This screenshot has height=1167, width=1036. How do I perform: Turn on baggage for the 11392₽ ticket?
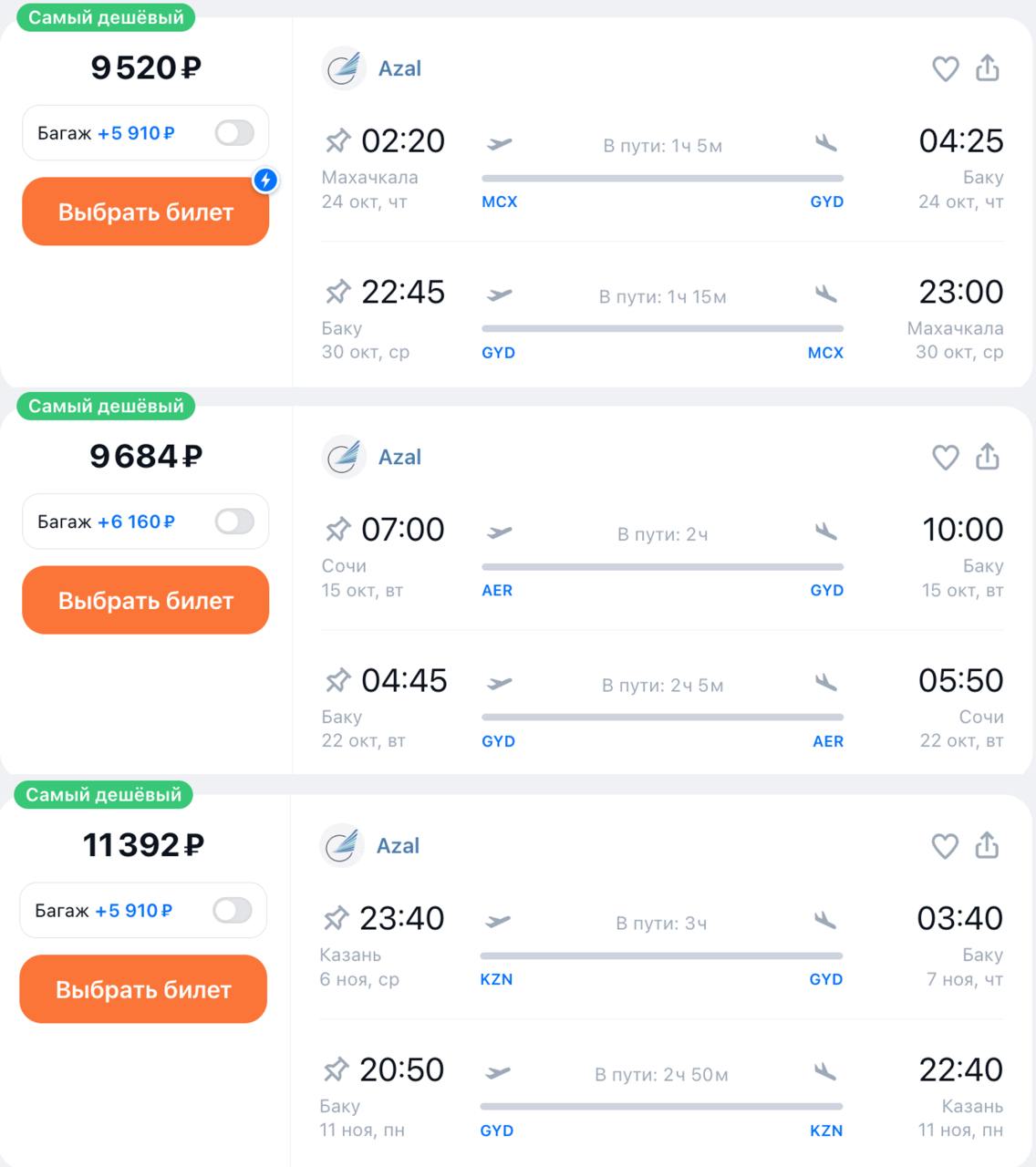click(x=232, y=911)
